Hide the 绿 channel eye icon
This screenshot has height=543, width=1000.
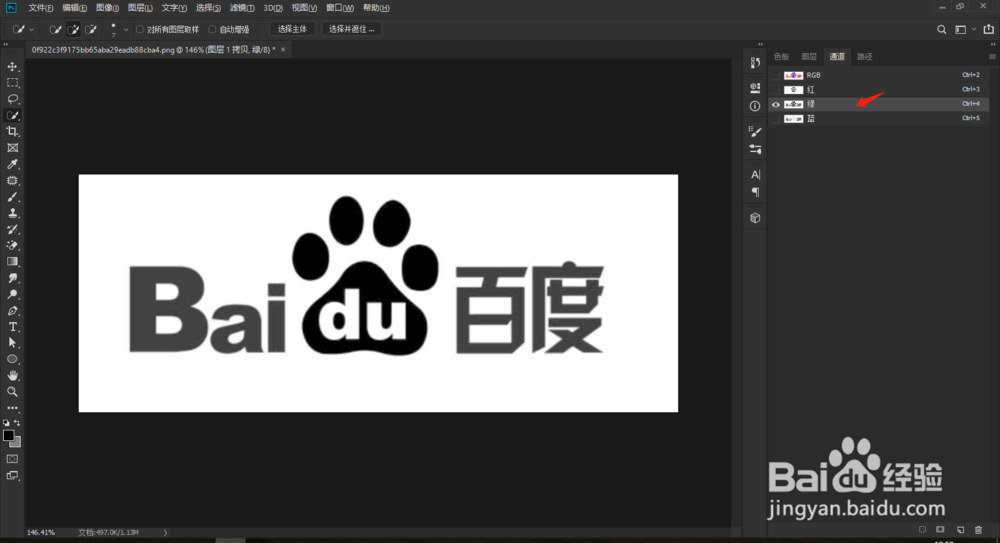[x=776, y=105]
